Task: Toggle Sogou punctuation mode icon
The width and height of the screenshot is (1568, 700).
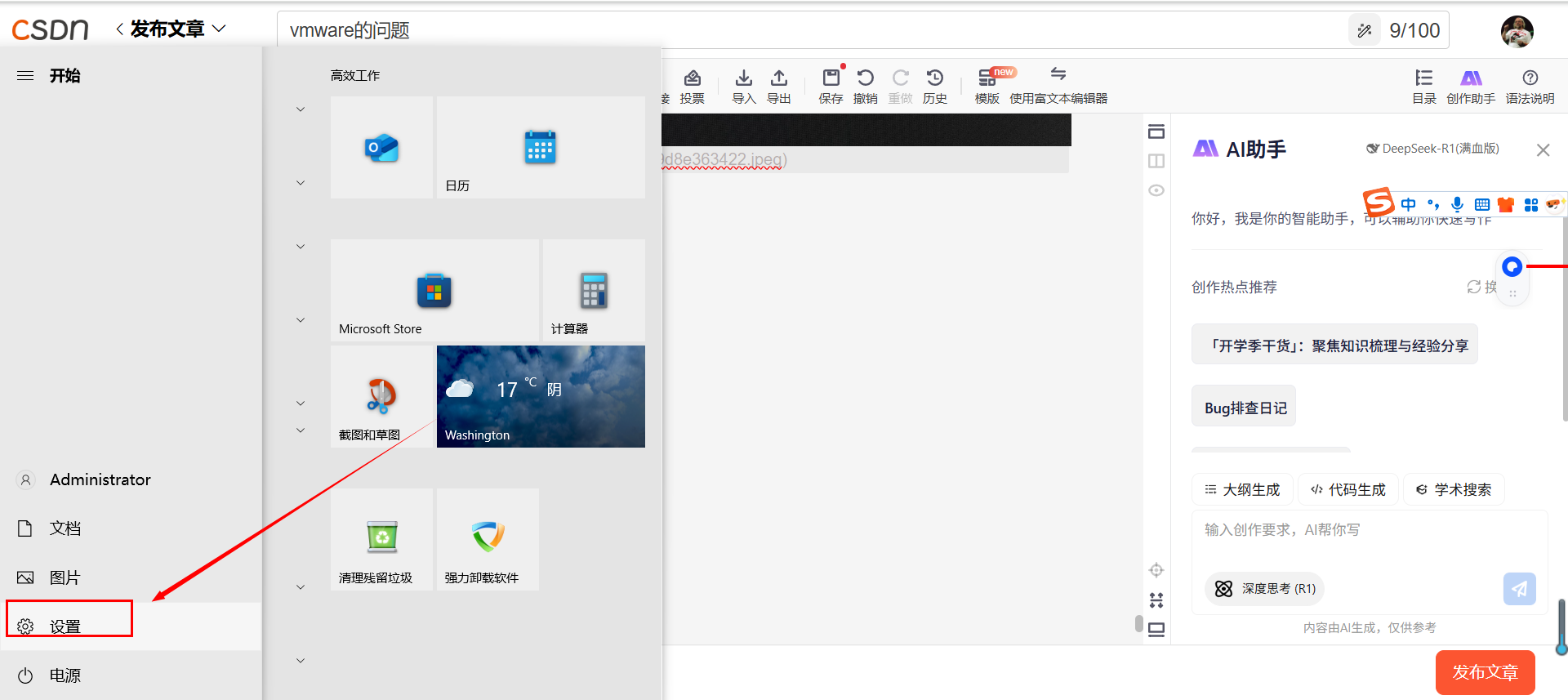Action: click(1432, 204)
